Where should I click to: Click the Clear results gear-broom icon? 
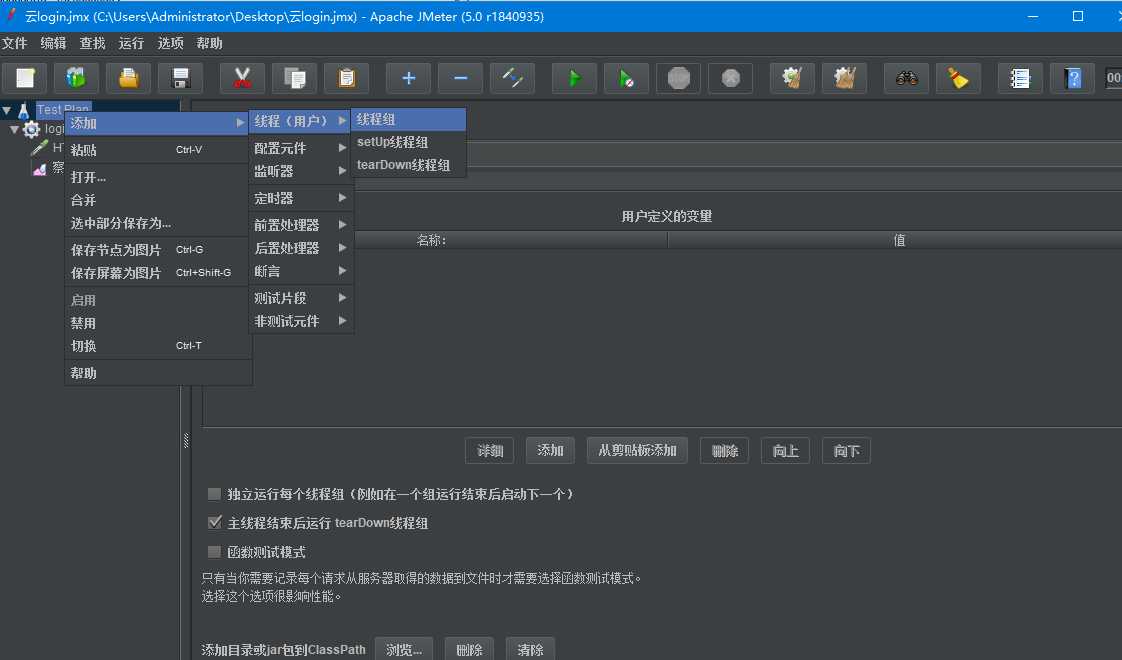point(792,77)
